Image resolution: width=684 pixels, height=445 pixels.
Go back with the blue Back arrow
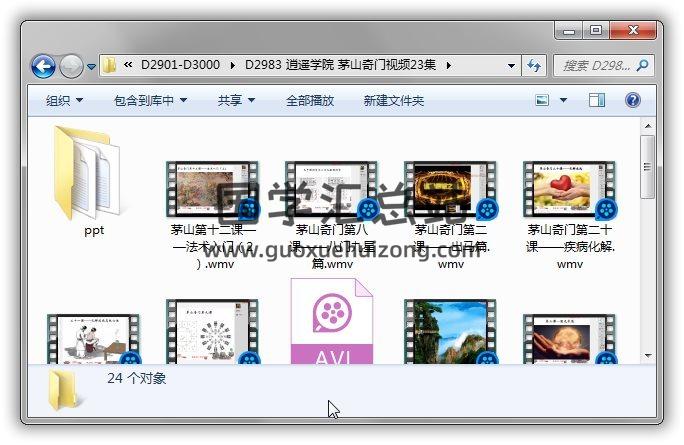click(x=43, y=66)
